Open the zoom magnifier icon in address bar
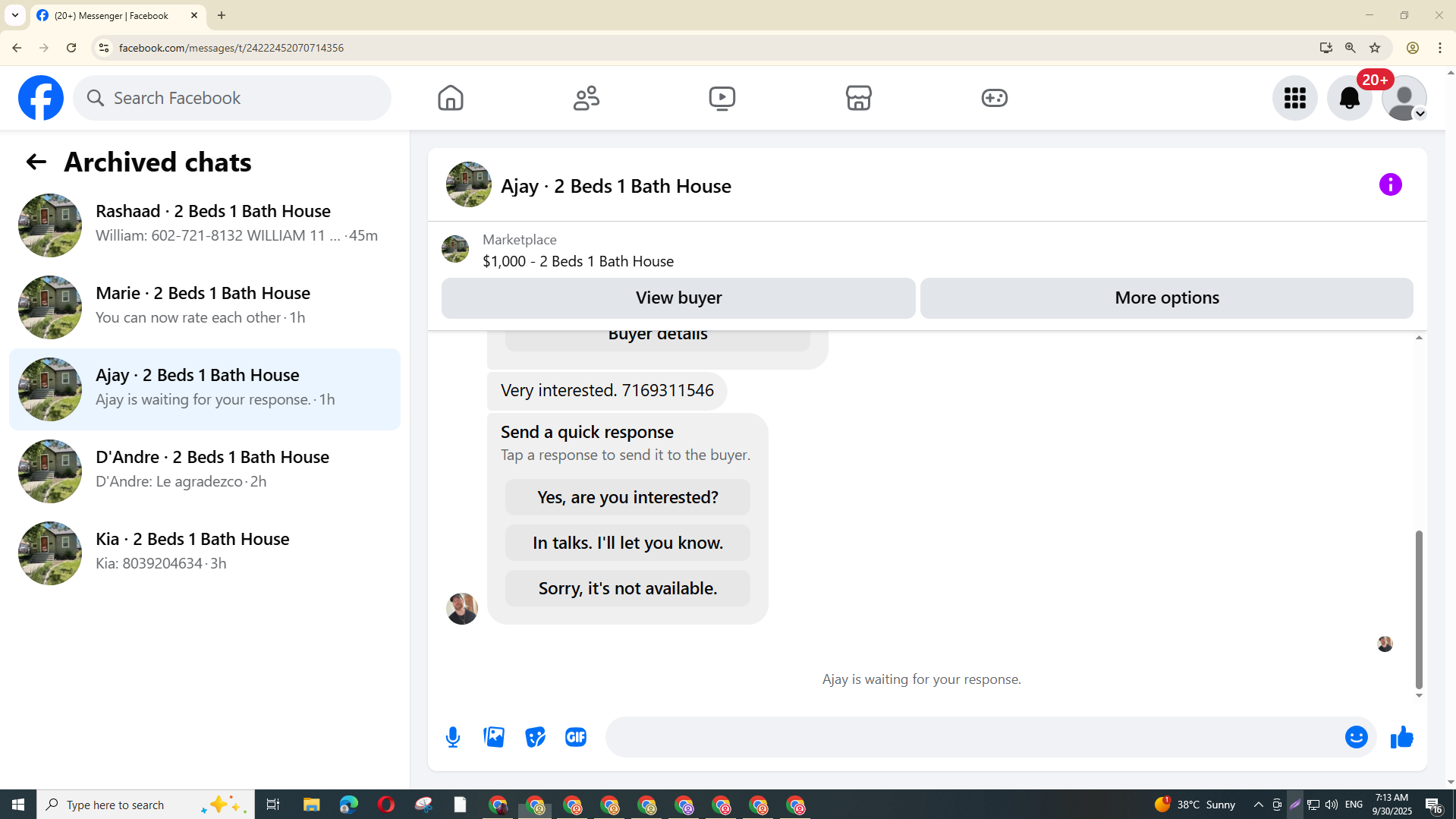 pyautogui.click(x=1350, y=48)
